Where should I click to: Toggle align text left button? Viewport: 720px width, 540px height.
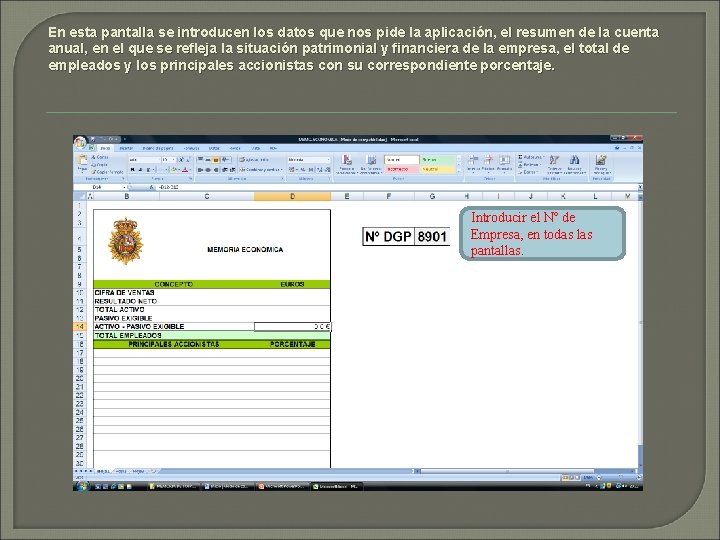(x=200, y=169)
